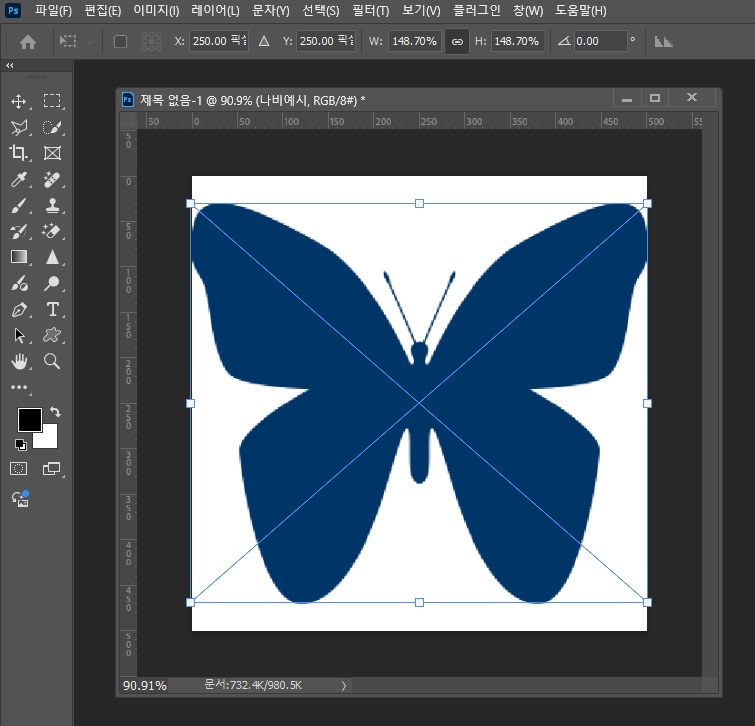
Task: Select the History Brush tool
Action: (19, 232)
